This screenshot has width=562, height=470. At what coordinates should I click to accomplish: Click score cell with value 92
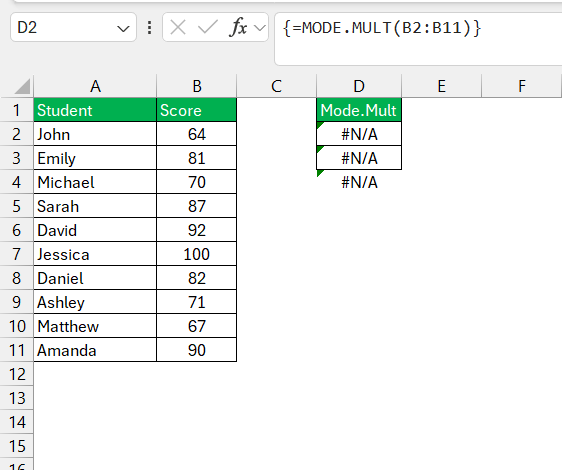197,230
